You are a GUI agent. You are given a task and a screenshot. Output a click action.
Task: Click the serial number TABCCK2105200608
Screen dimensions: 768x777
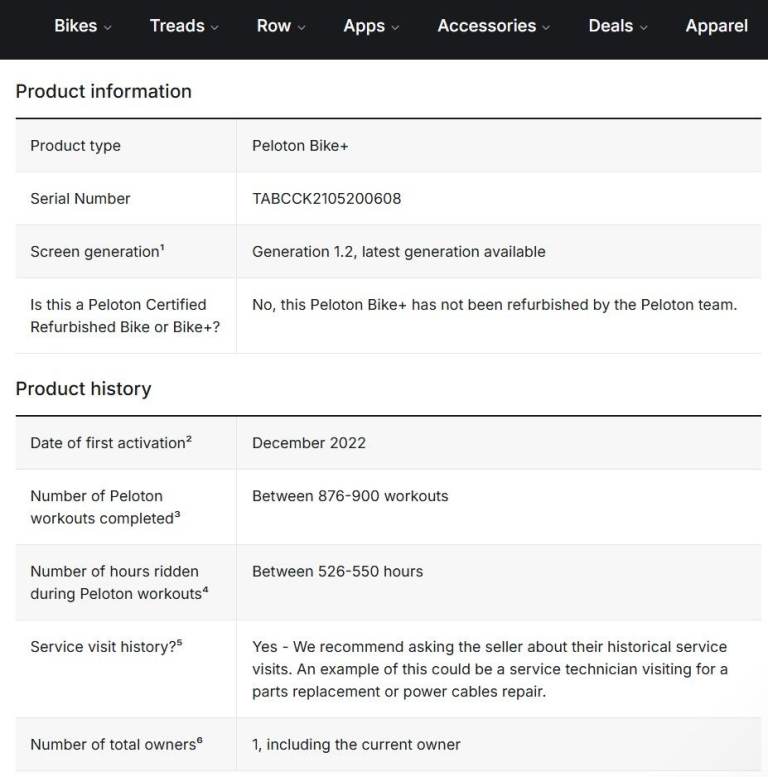coord(326,198)
